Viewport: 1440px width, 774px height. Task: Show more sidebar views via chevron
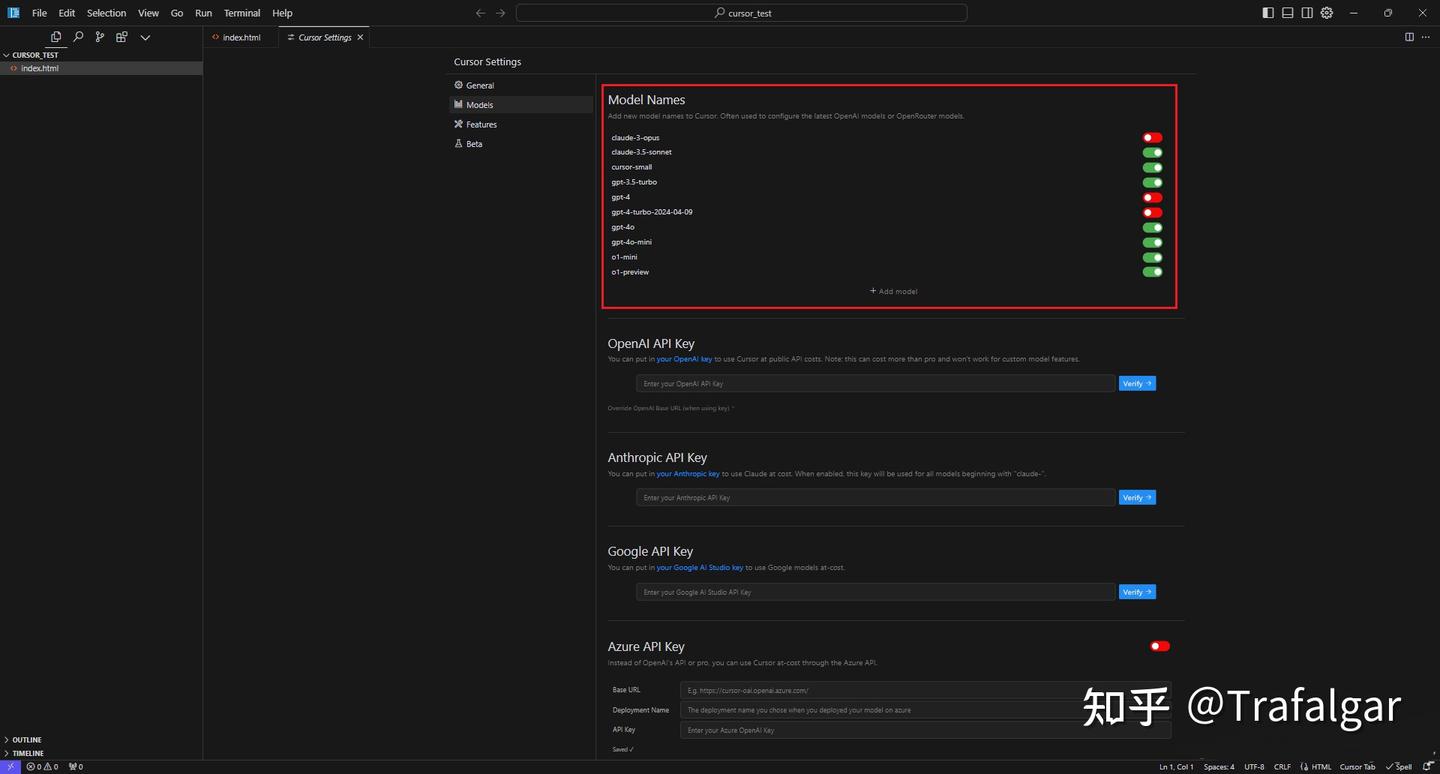(145, 37)
